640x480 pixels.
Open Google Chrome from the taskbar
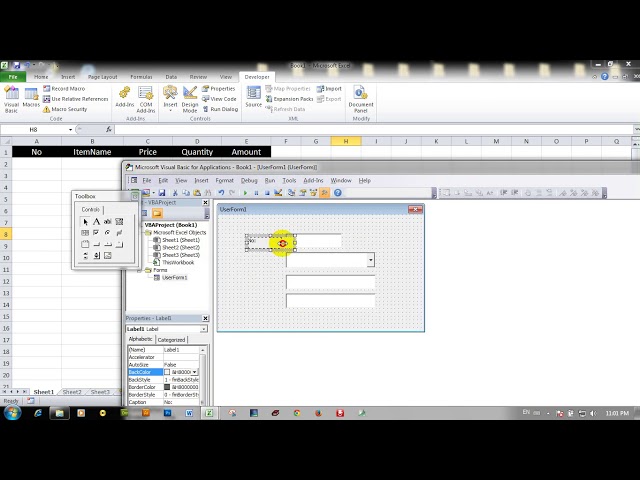(x=297, y=413)
